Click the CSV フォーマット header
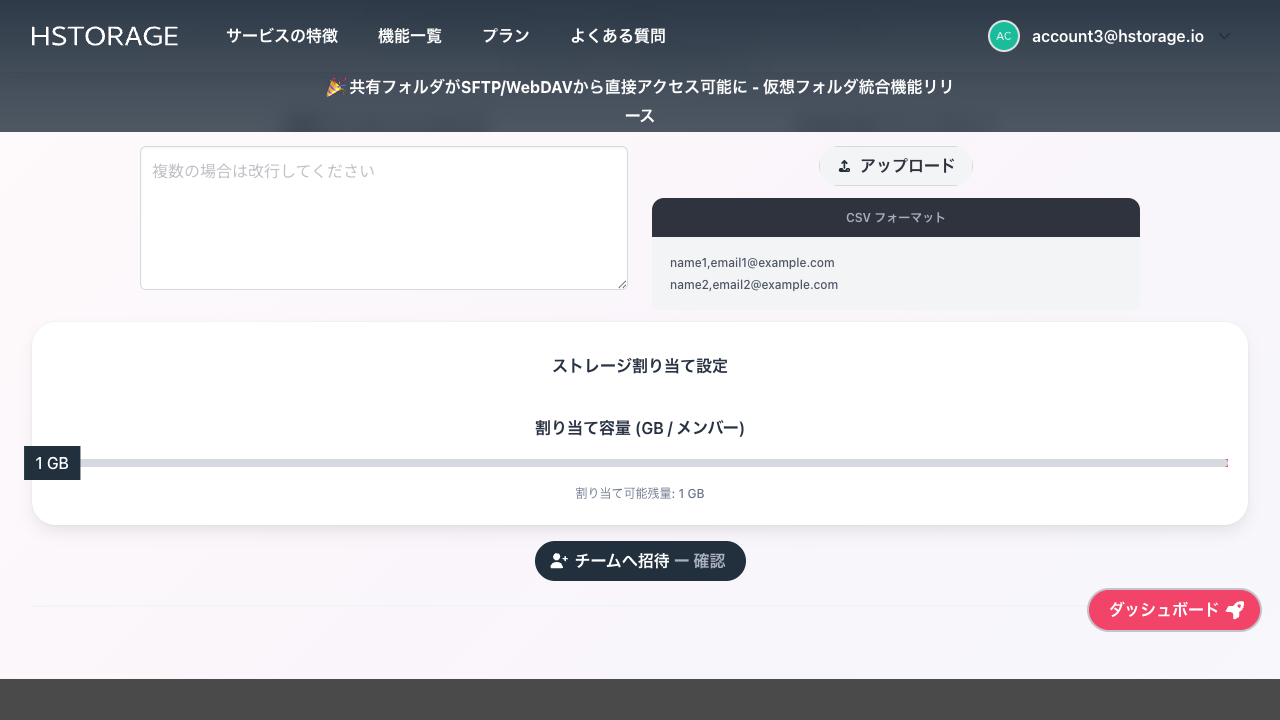Image resolution: width=1280 pixels, height=720 pixels. 896,217
